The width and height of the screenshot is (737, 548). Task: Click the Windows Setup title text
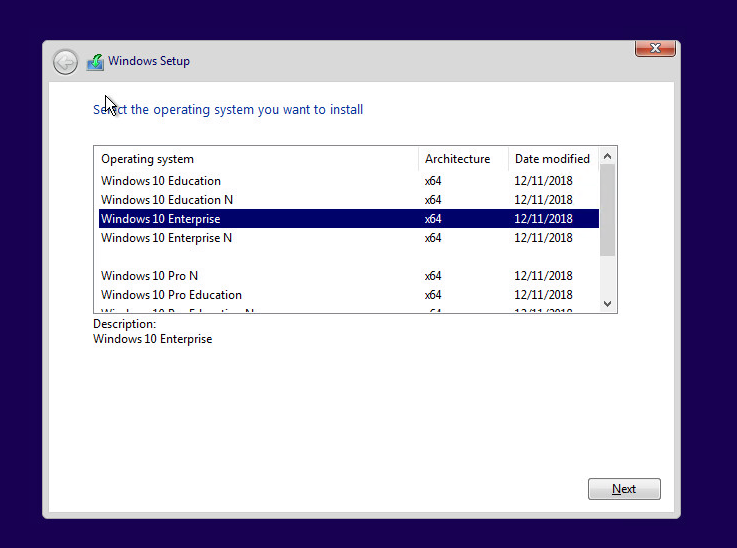149,61
